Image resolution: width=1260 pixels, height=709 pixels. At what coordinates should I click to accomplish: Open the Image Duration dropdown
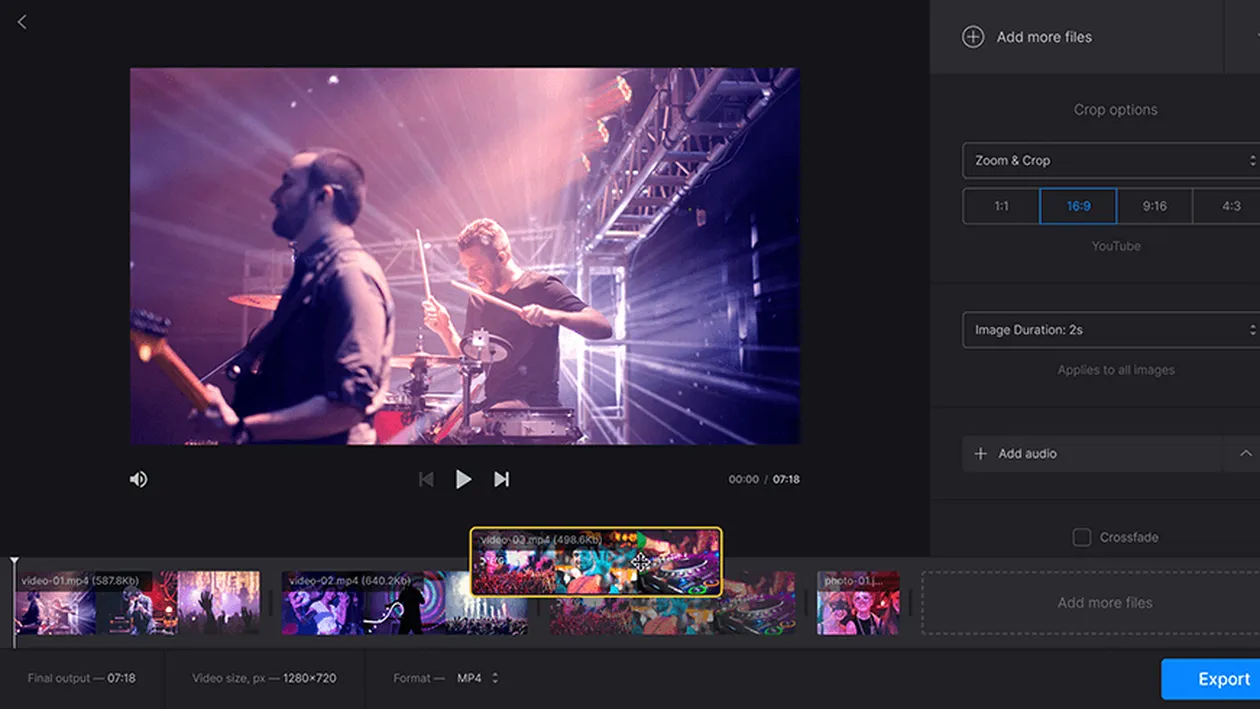point(1111,330)
